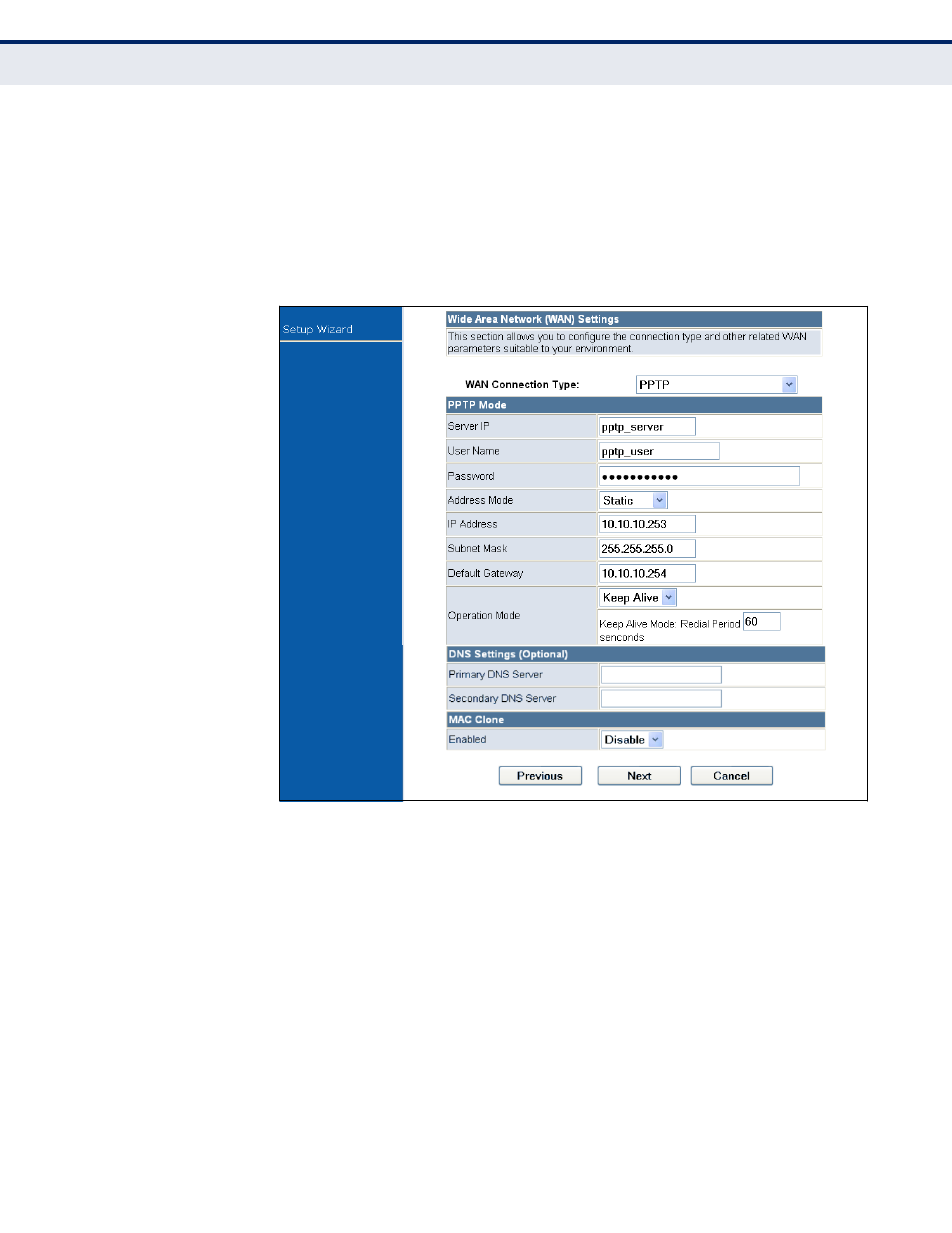Click the Operation Mode label
Screen dimensions: 952x1233
tap(484, 616)
